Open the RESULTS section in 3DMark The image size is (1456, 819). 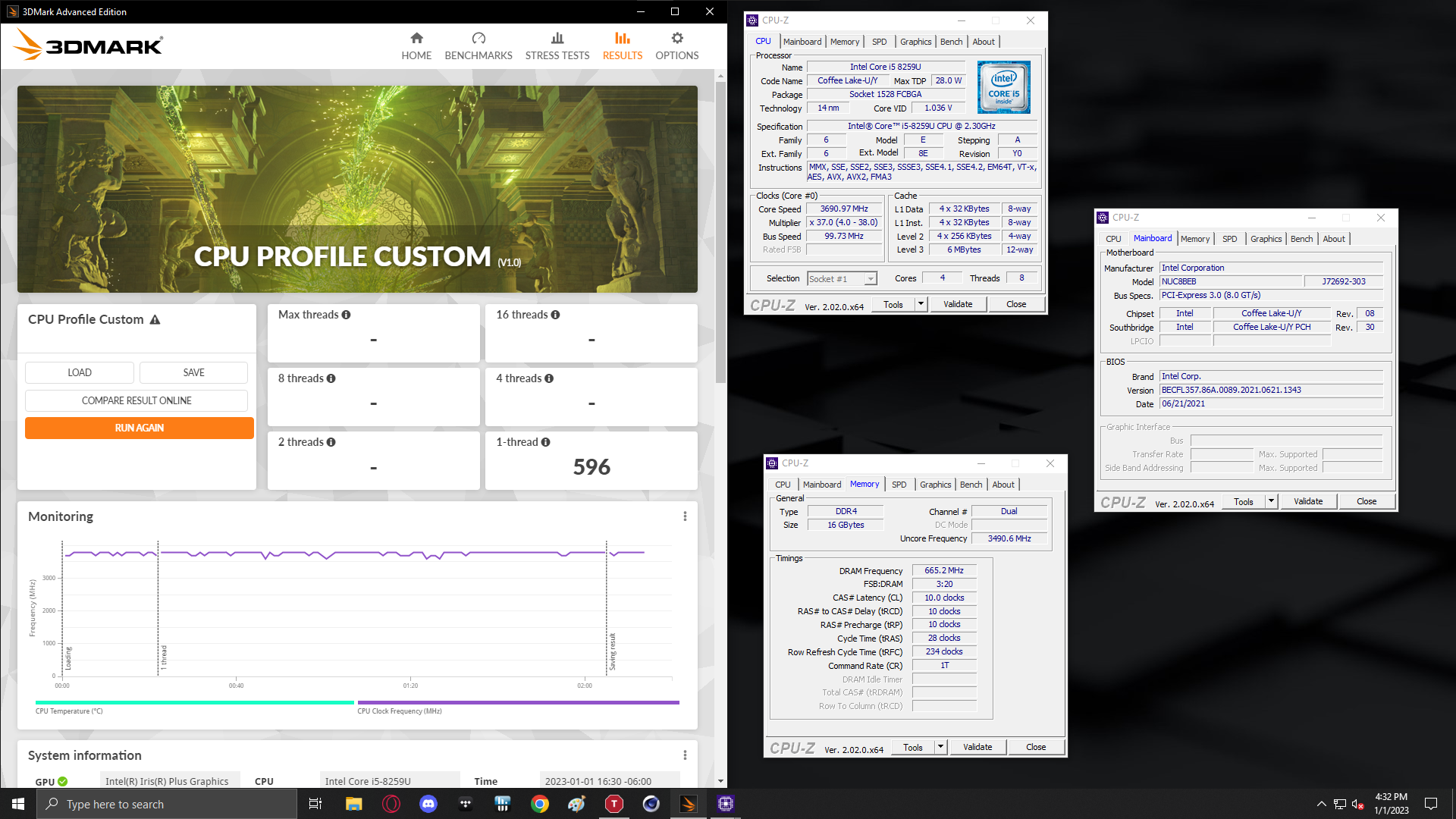coord(623,46)
